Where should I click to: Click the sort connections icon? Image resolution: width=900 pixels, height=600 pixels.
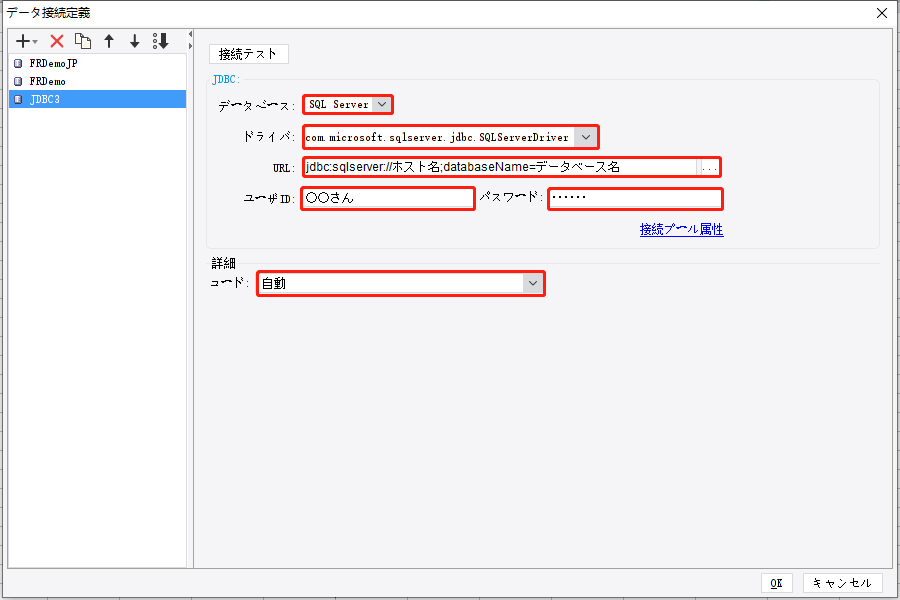[159, 41]
